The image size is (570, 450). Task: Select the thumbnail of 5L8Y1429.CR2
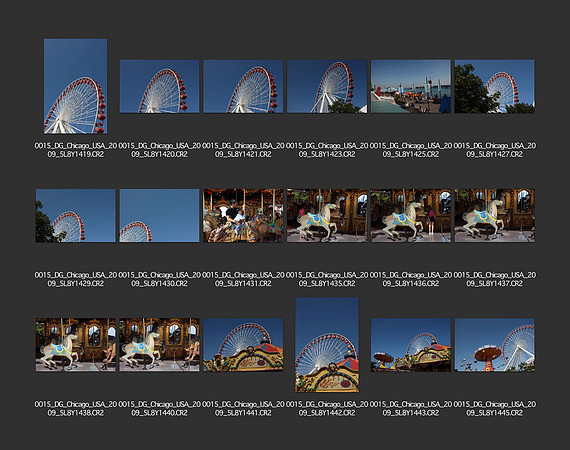[x=76, y=216]
